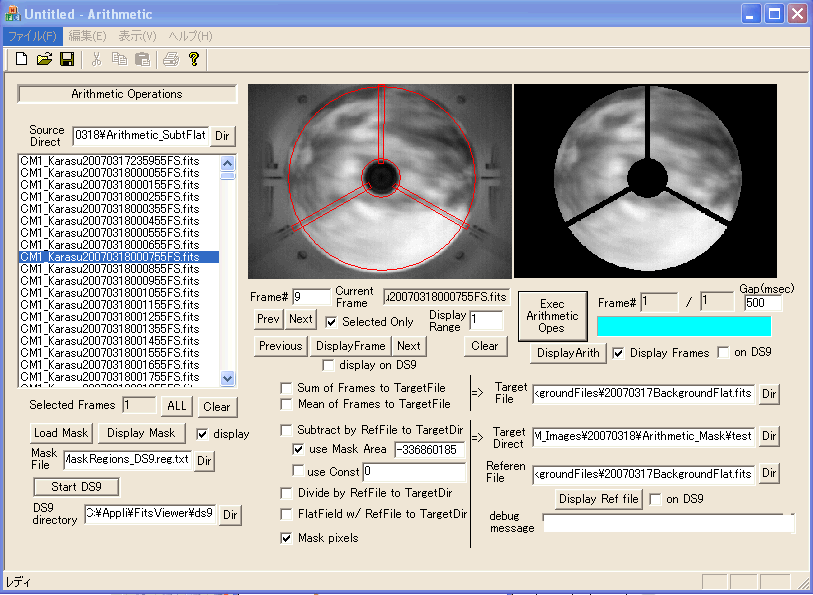Open the ファイル(F) menu
This screenshot has width=813, height=595.
pyautogui.click(x=31, y=36)
